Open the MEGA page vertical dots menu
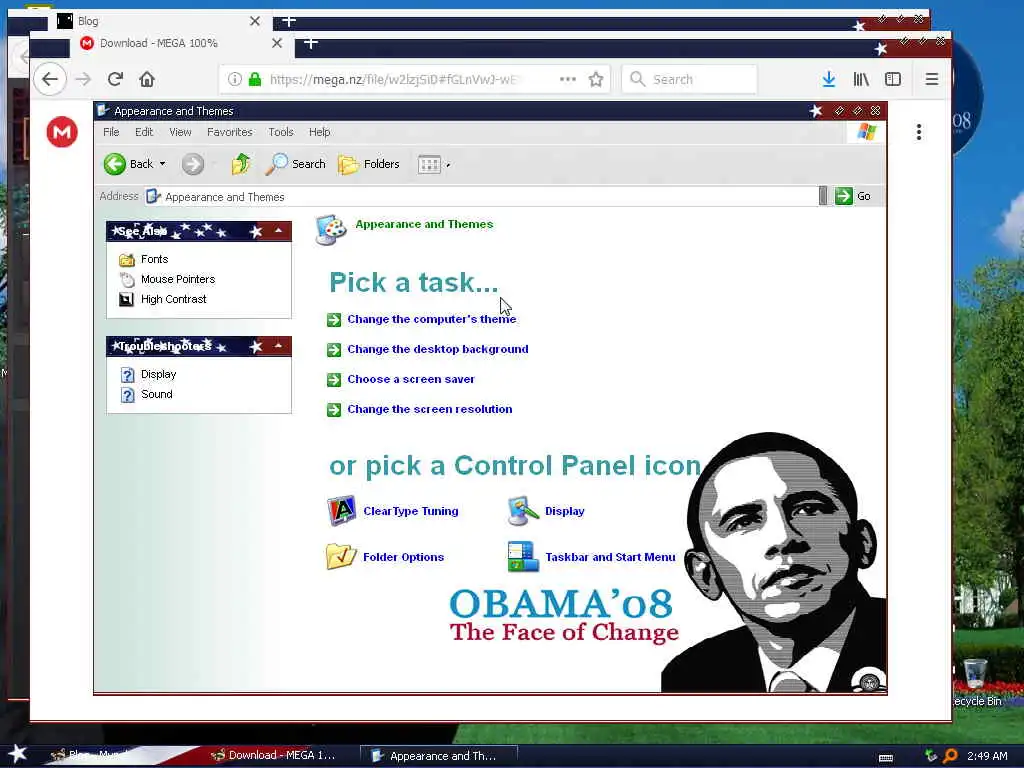 (x=919, y=132)
